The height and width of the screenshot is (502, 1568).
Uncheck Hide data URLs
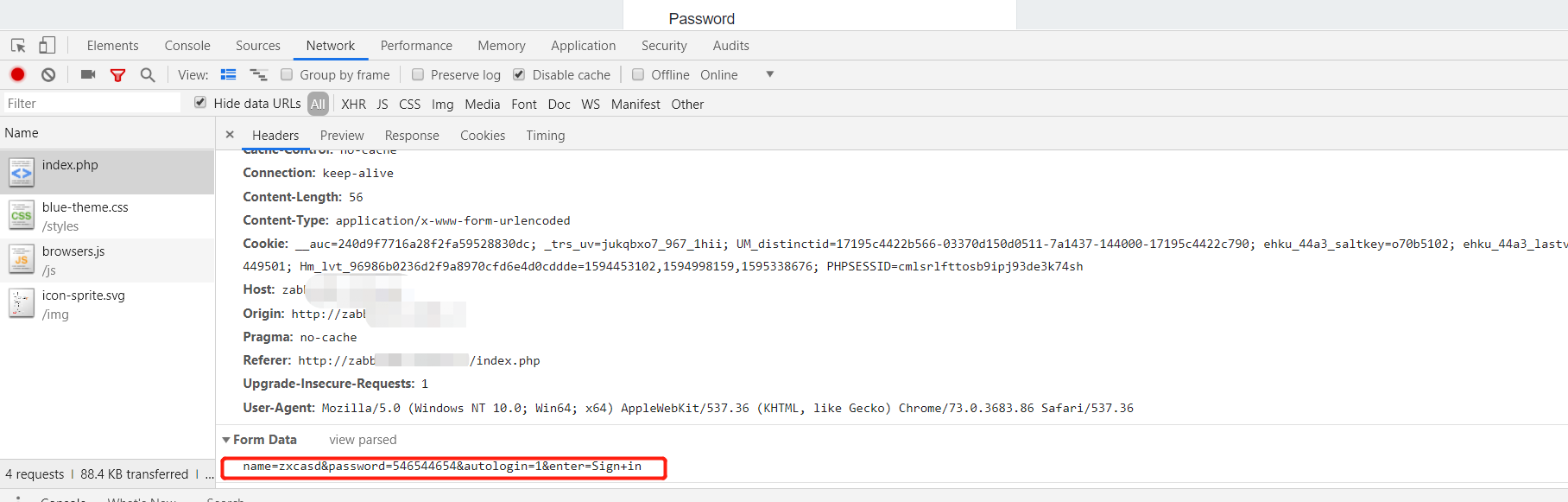[x=200, y=103]
